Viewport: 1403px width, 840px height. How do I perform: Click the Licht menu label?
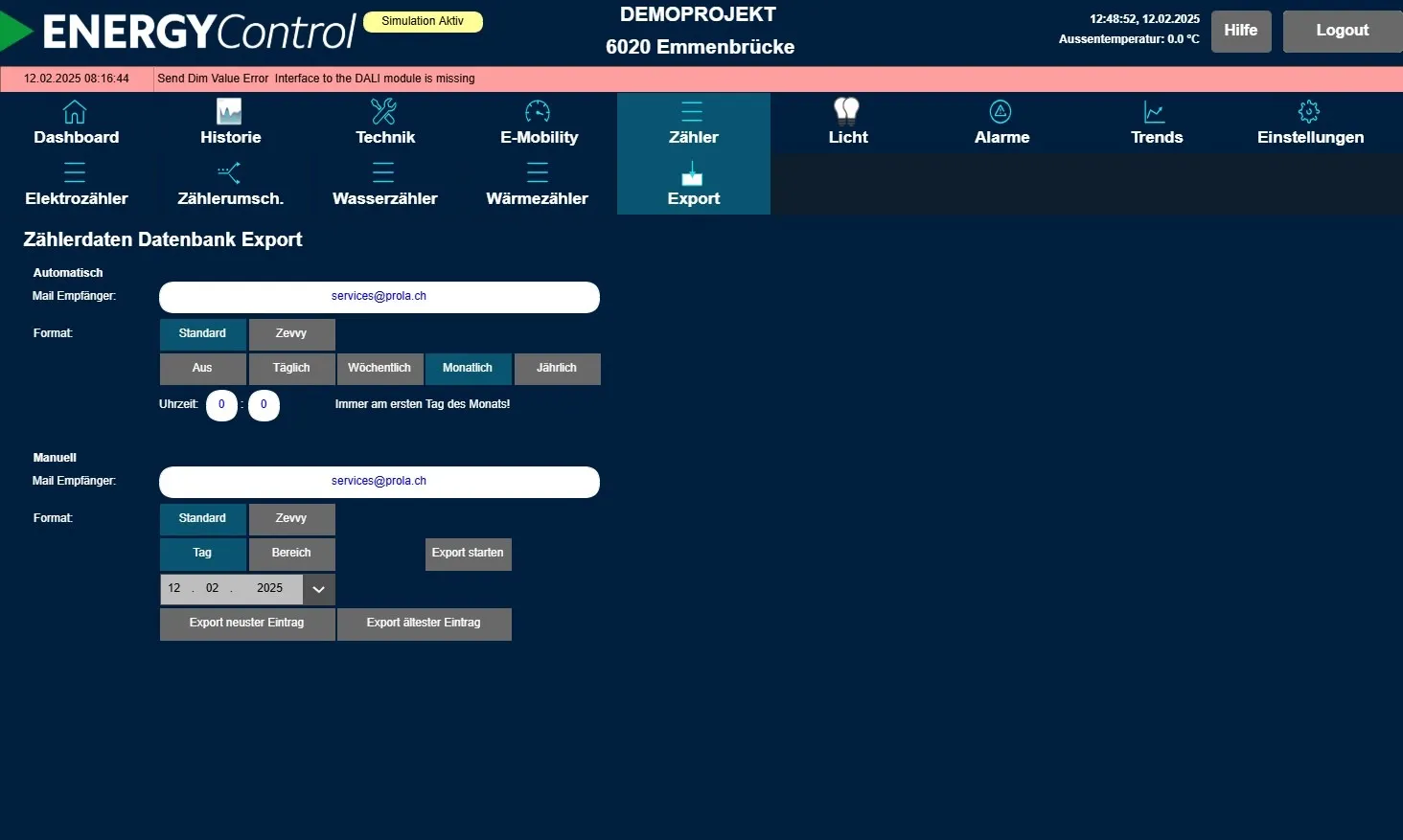[848, 137]
